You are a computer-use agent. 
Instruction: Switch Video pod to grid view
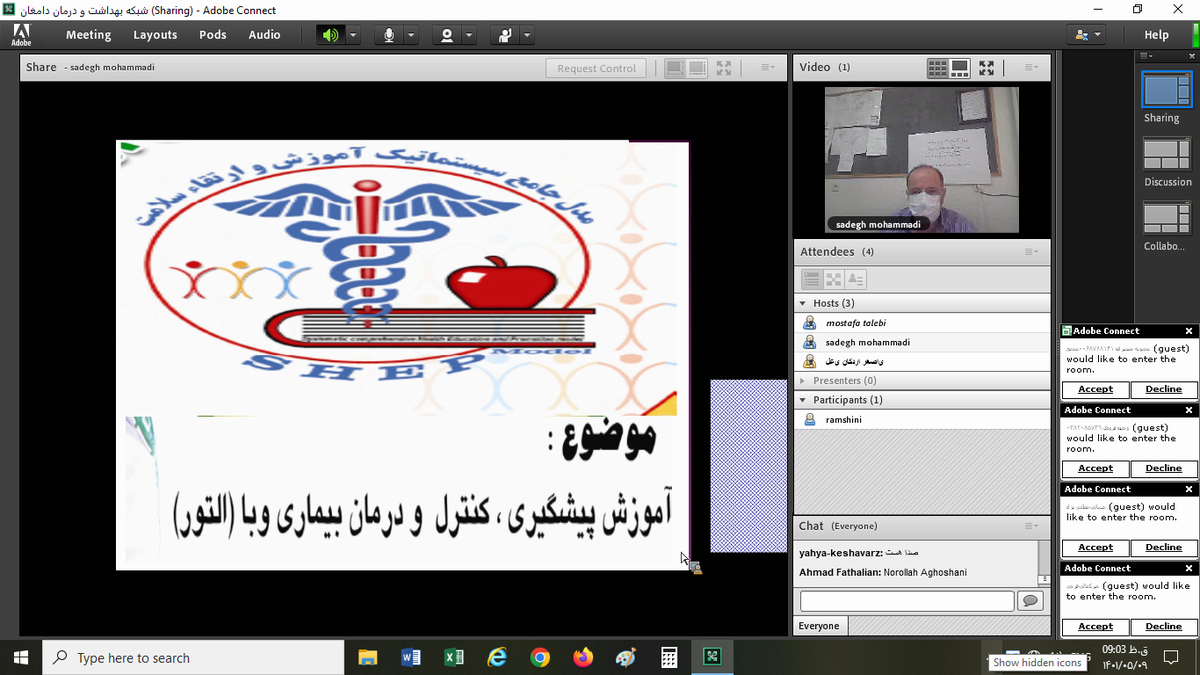tap(938, 68)
